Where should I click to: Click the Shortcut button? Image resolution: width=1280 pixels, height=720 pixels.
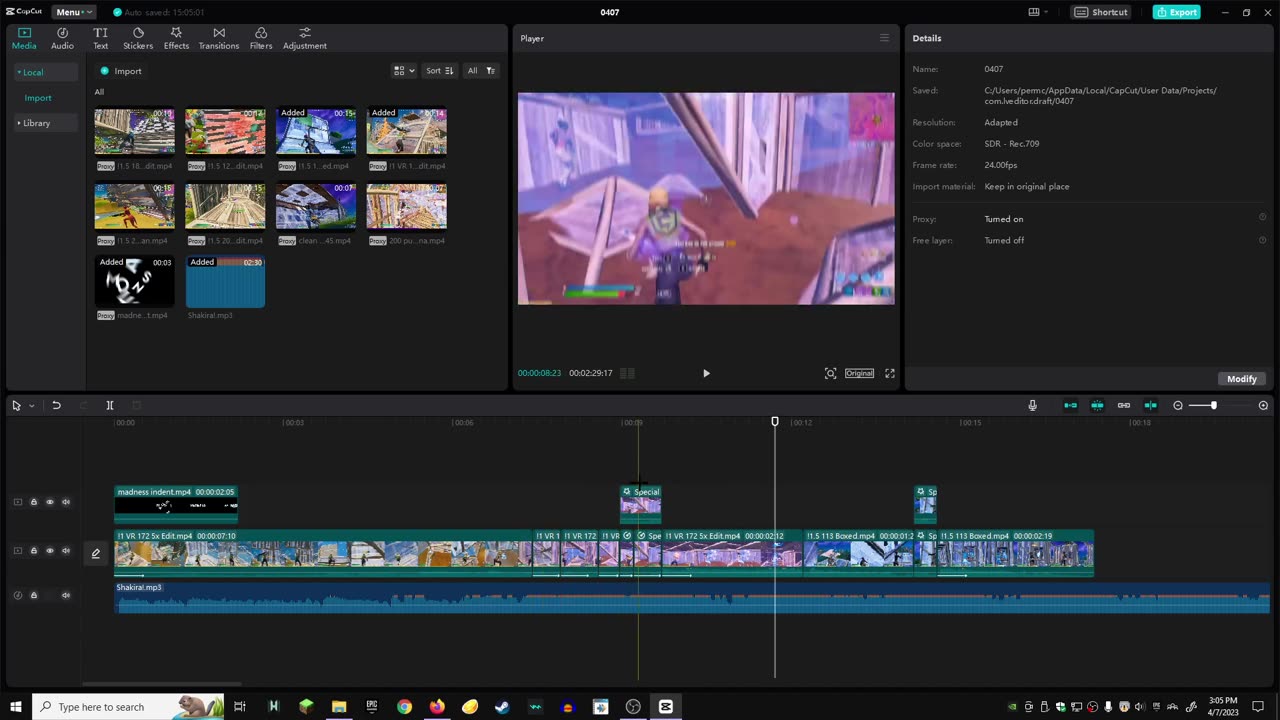pos(1101,12)
